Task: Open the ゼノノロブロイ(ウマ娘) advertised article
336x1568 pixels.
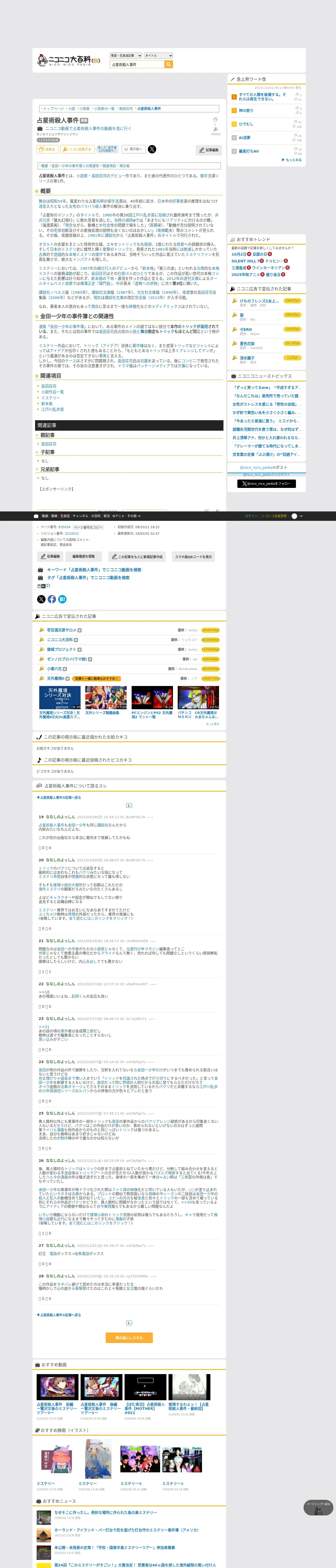Action: [66, 659]
